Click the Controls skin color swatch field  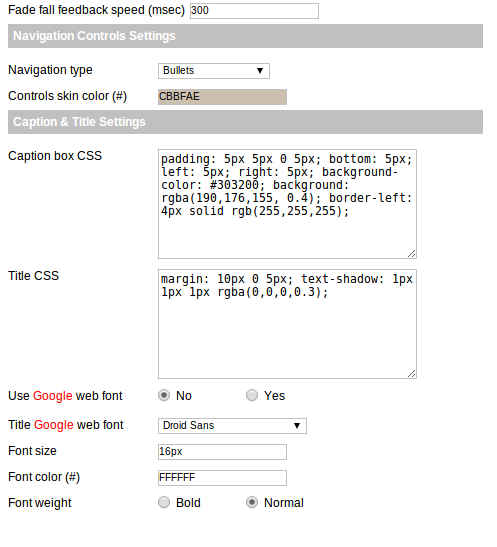pyautogui.click(x=222, y=97)
